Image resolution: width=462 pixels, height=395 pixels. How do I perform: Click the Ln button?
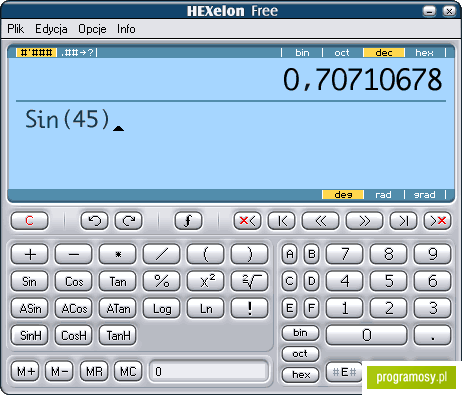[206, 308]
